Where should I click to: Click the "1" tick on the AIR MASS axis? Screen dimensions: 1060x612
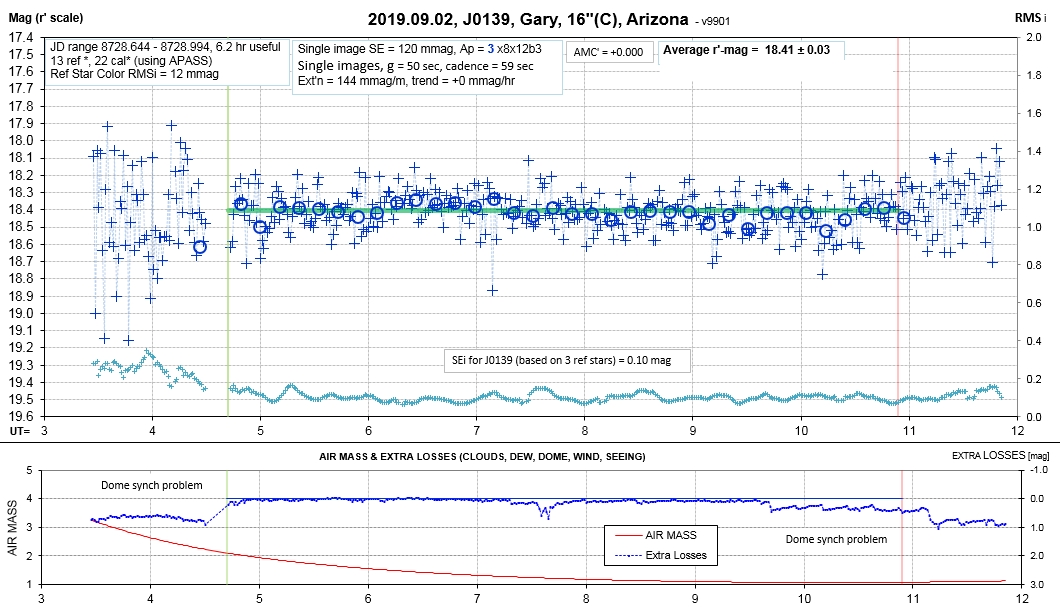[29, 584]
